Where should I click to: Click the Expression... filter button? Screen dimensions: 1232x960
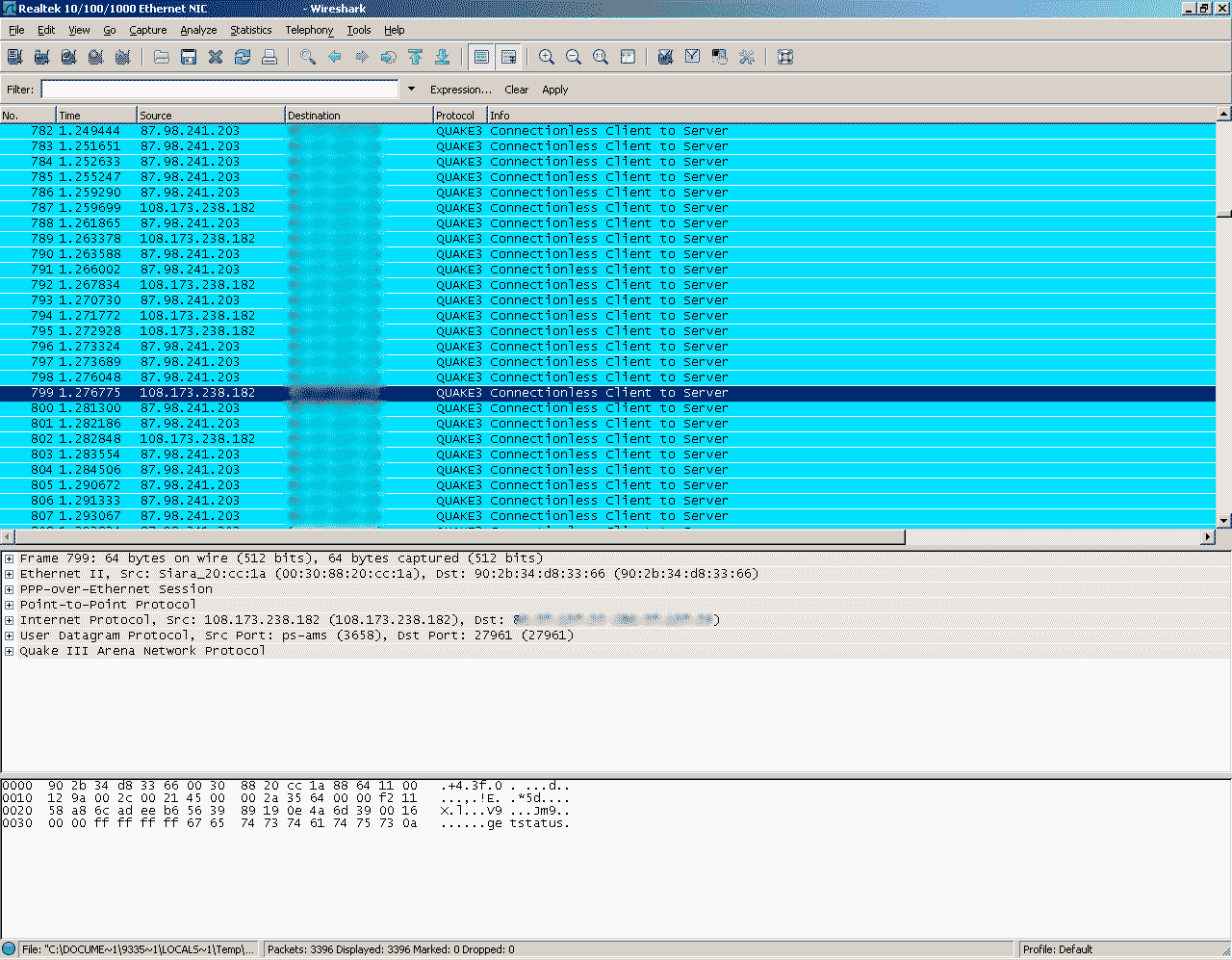pos(460,90)
